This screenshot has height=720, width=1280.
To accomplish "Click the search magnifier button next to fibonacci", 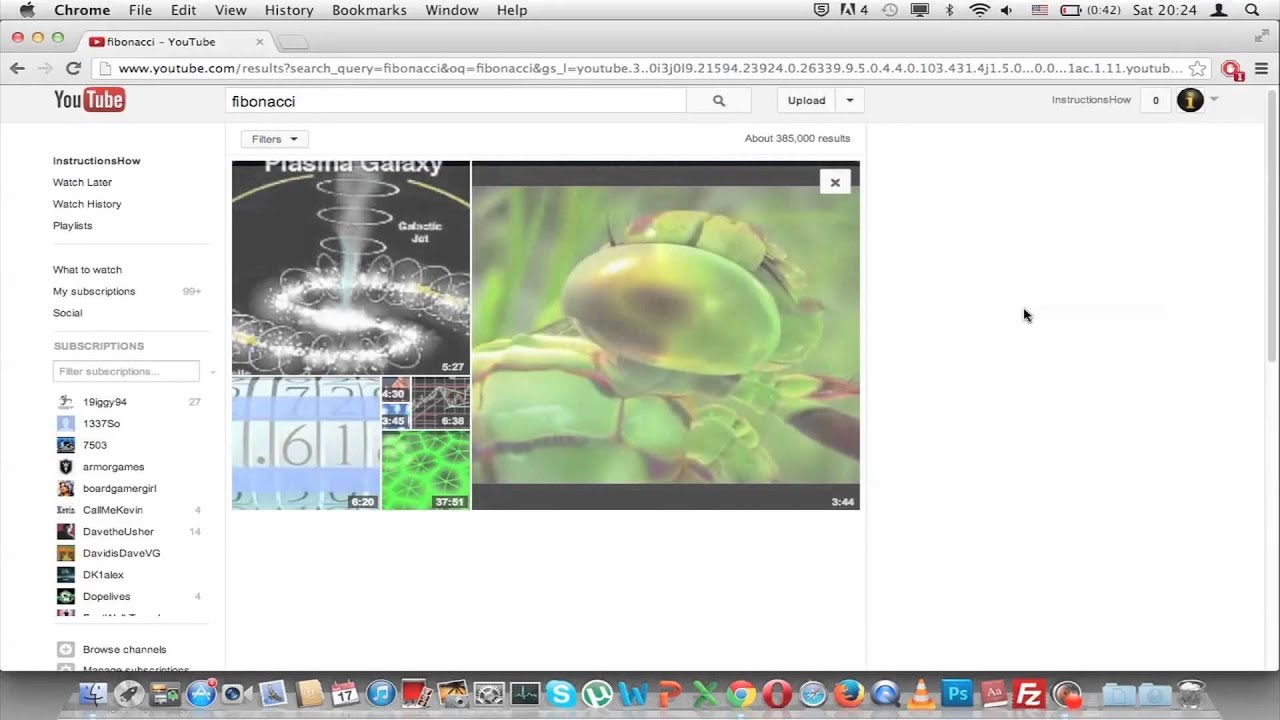I will [x=718, y=101].
